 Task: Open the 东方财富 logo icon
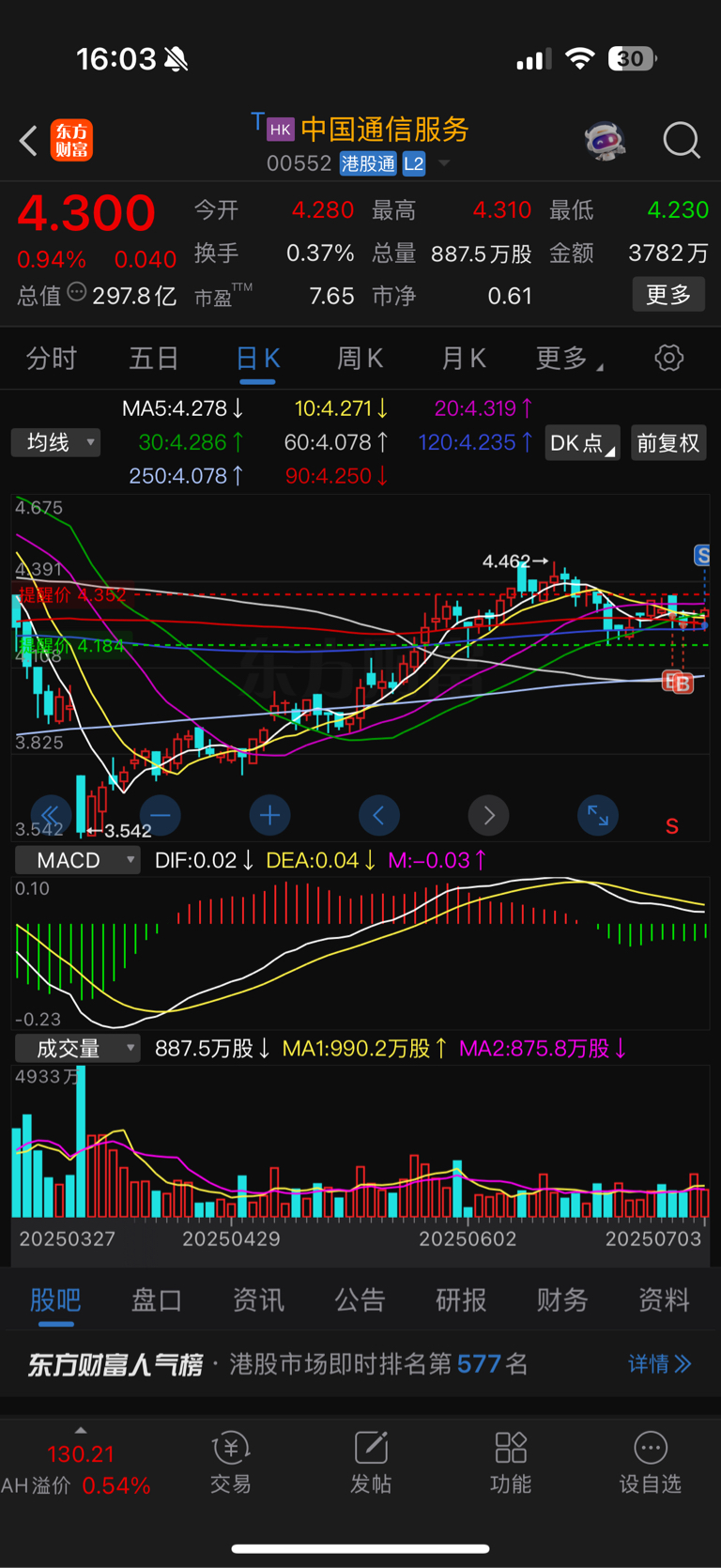tap(71, 141)
